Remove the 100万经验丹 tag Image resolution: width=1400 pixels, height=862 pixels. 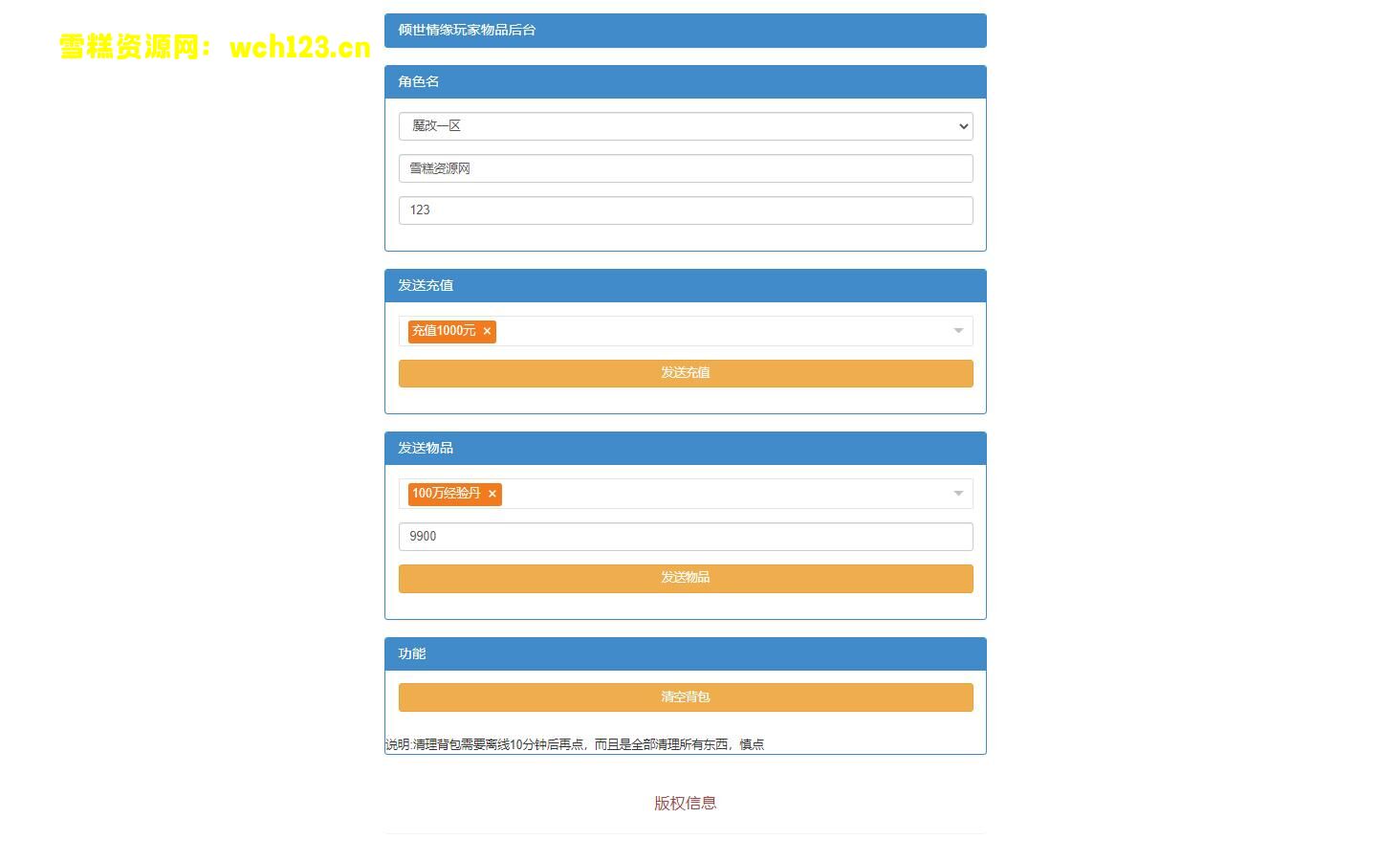point(492,494)
